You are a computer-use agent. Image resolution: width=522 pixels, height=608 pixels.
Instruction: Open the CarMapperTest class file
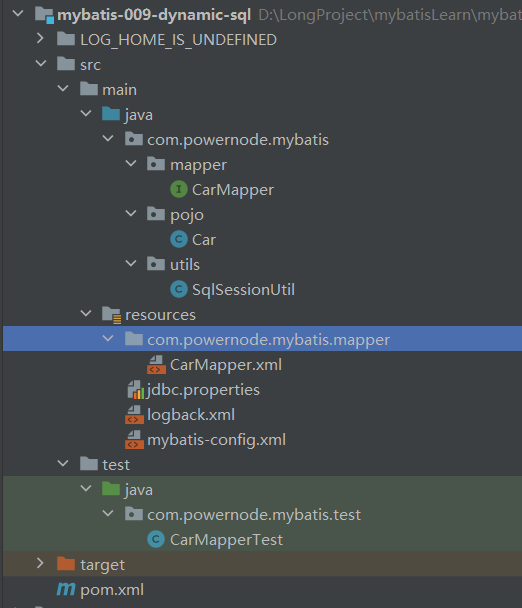pyautogui.click(x=226, y=540)
